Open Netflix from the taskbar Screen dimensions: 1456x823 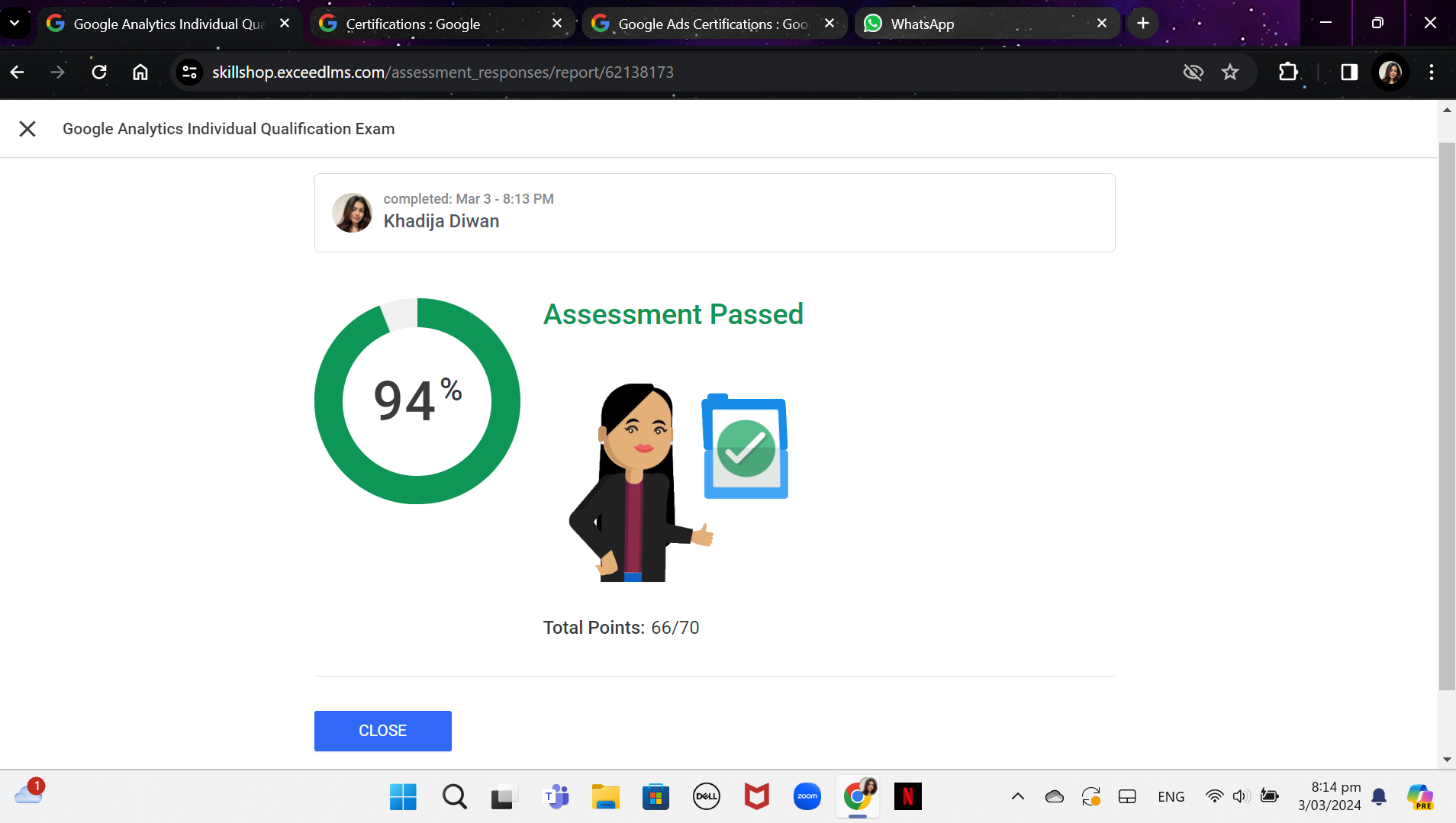point(908,797)
